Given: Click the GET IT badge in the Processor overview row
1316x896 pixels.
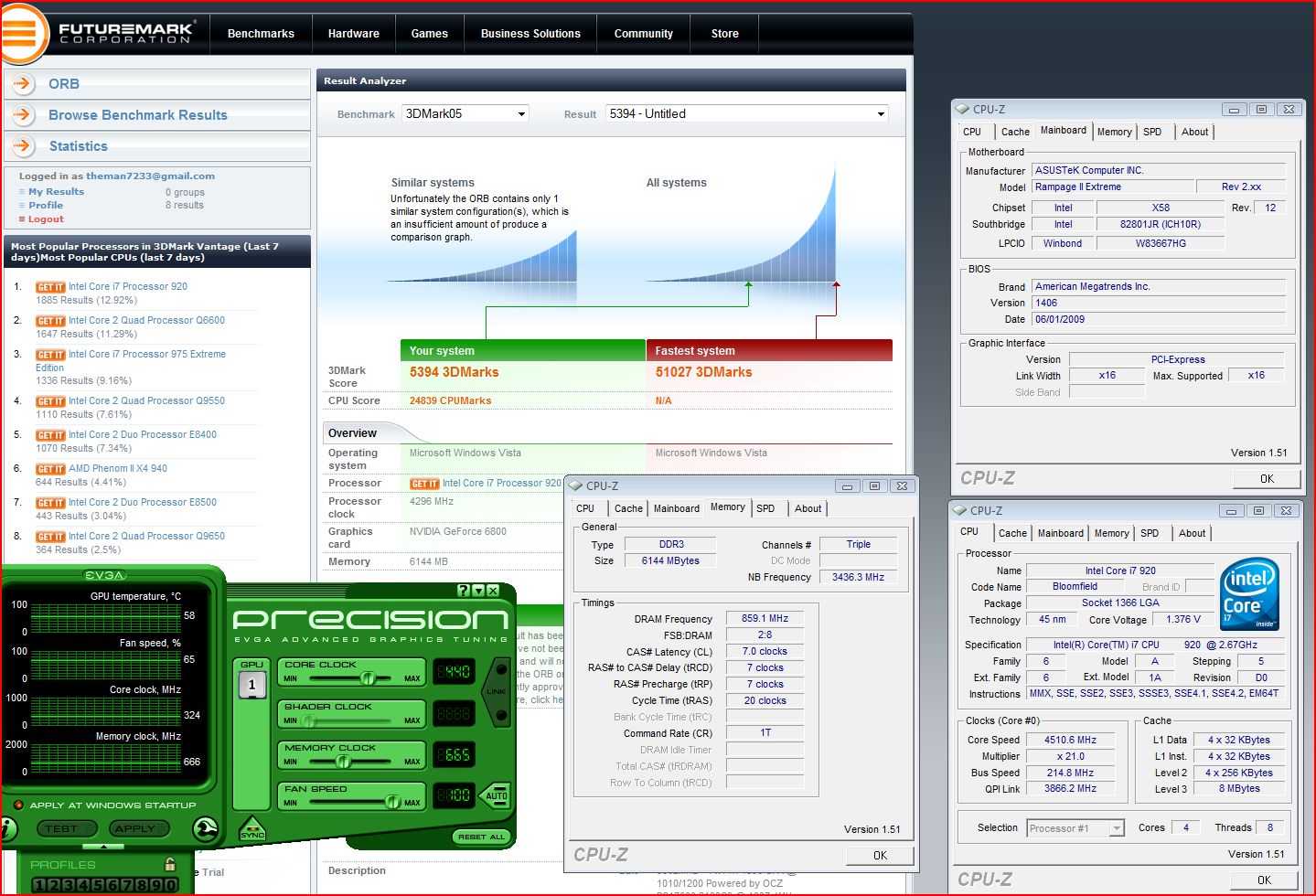Looking at the screenshot, I should pos(424,484).
